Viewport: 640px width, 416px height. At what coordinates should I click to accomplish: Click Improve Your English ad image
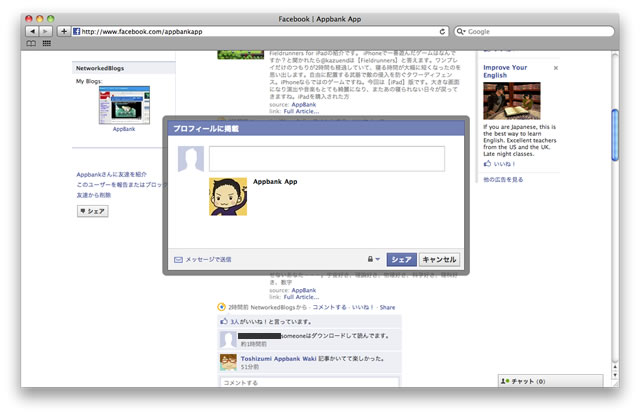512,101
